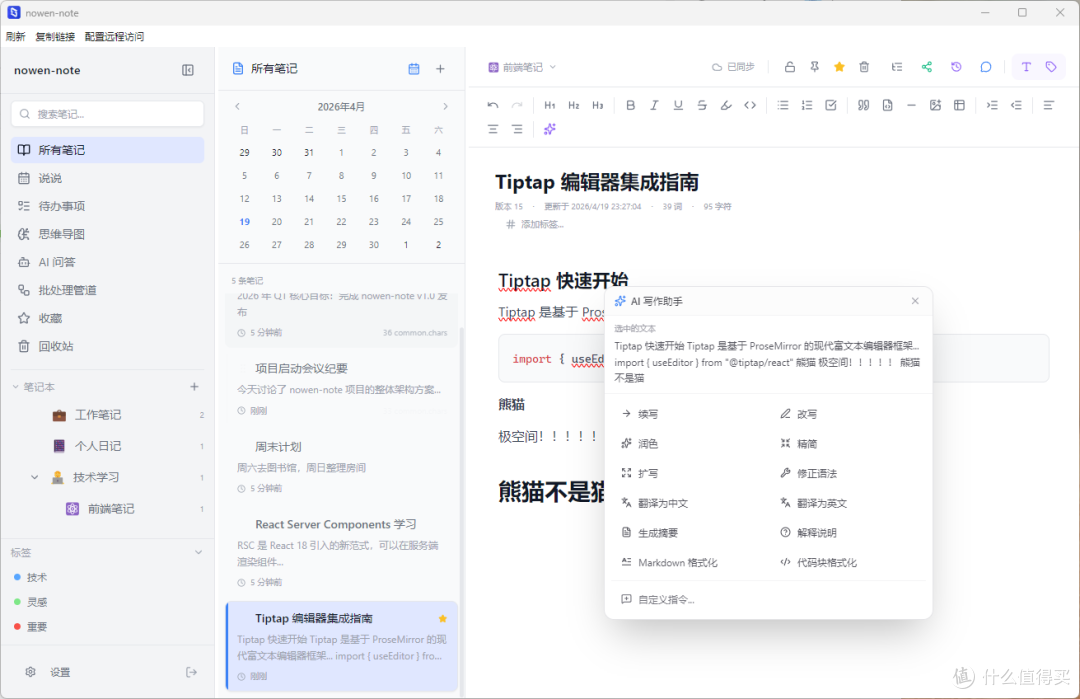This screenshot has height=699, width=1080.
Task: Open version history icon
Action: (956, 67)
